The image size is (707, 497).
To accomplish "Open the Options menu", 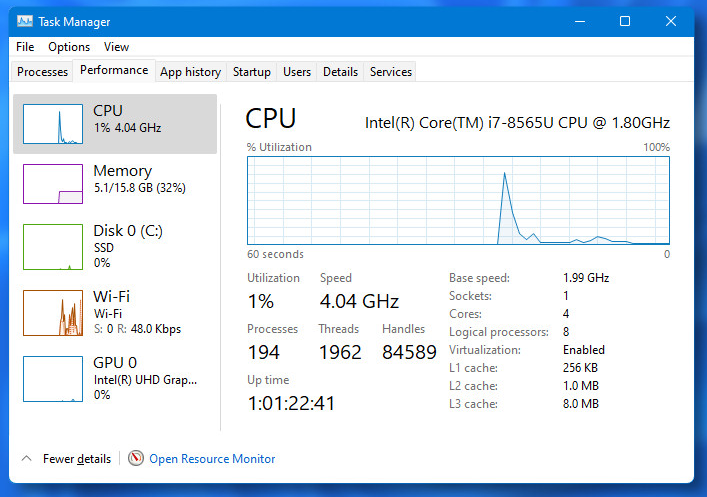I will coord(69,47).
